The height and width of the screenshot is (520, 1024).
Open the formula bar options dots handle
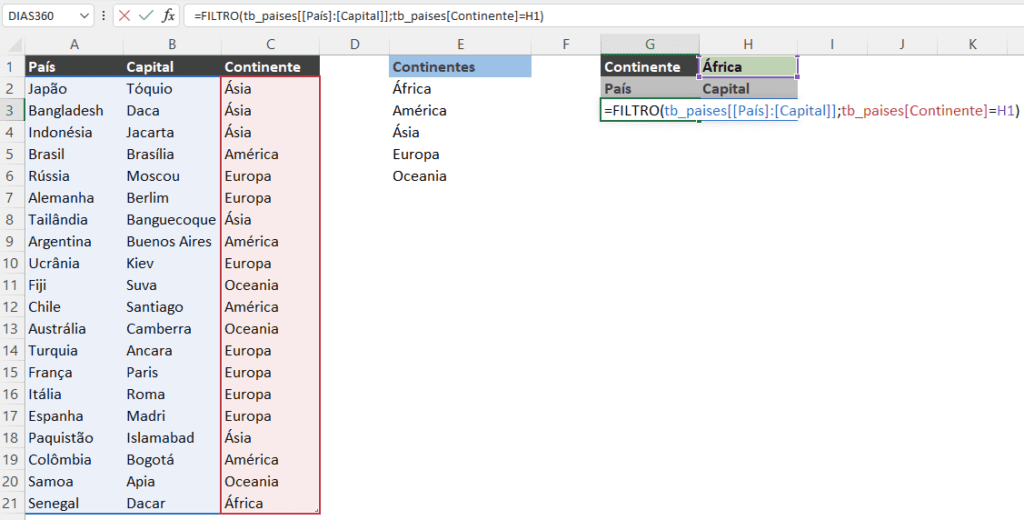point(103,16)
